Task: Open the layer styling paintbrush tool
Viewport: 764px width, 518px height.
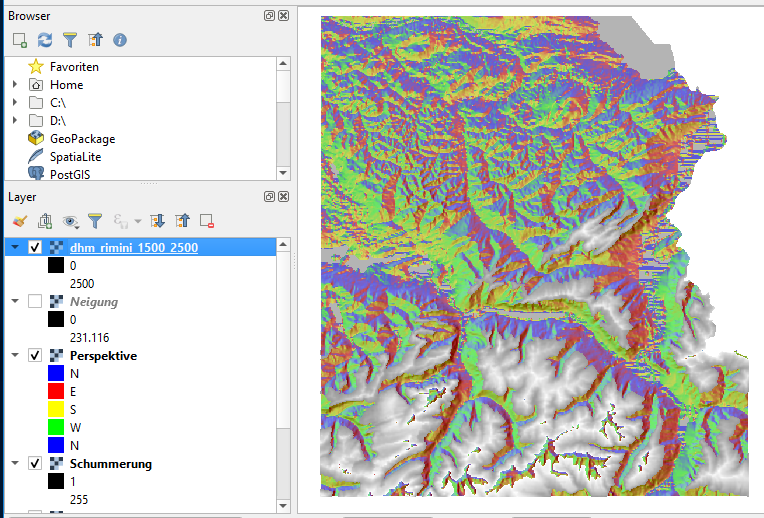Action: pos(20,221)
